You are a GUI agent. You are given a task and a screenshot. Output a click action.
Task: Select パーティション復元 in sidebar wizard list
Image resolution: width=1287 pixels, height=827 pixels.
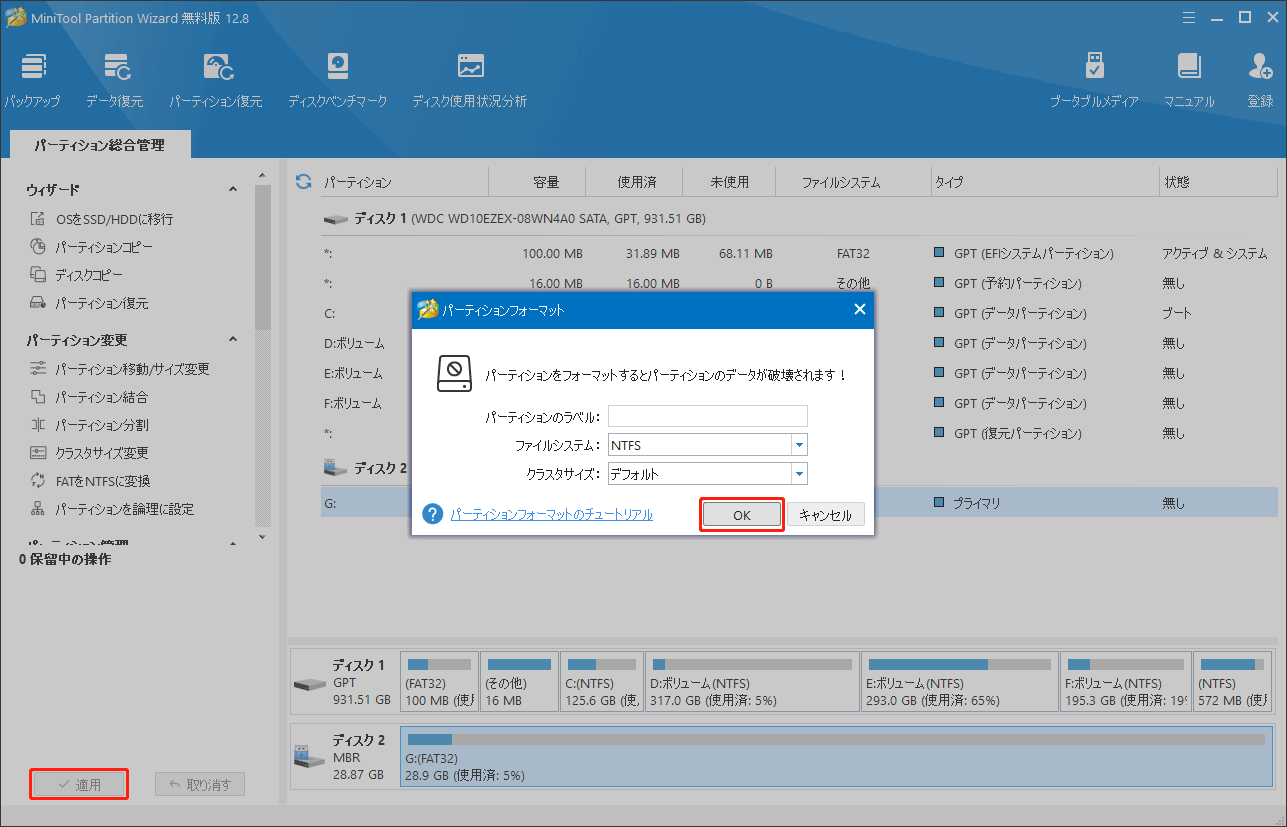click(x=88, y=303)
